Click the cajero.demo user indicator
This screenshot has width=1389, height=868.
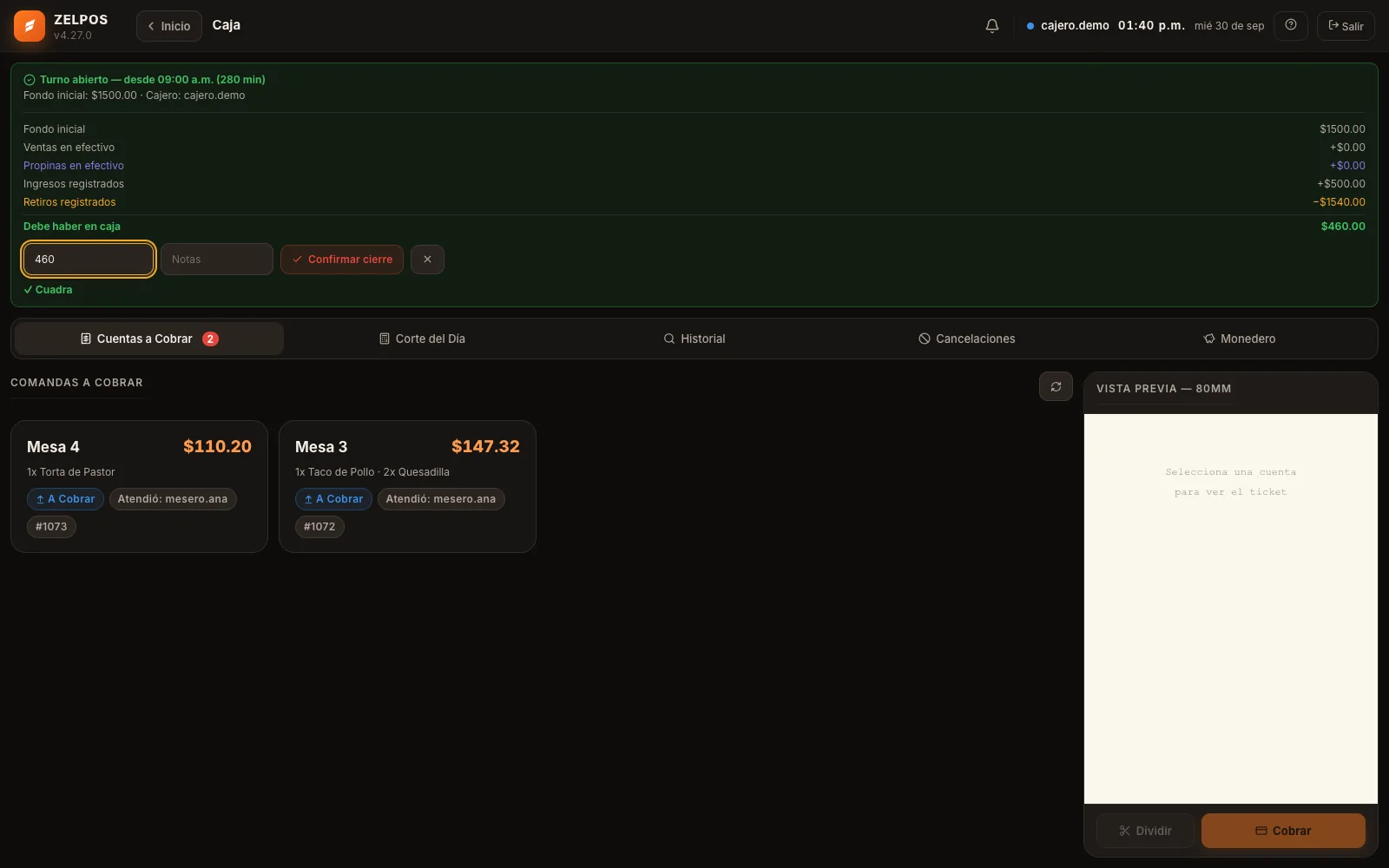click(1068, 26)
